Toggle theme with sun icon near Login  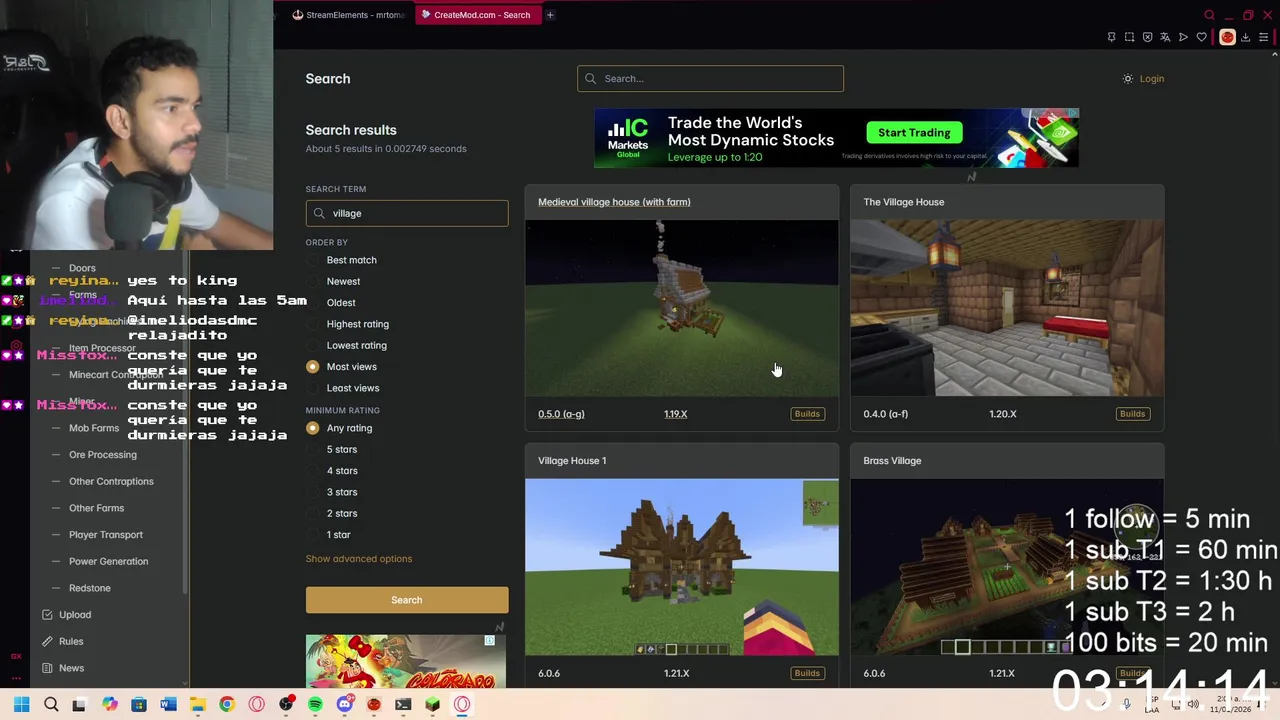pyautogui.click(x=1128, y=79)
